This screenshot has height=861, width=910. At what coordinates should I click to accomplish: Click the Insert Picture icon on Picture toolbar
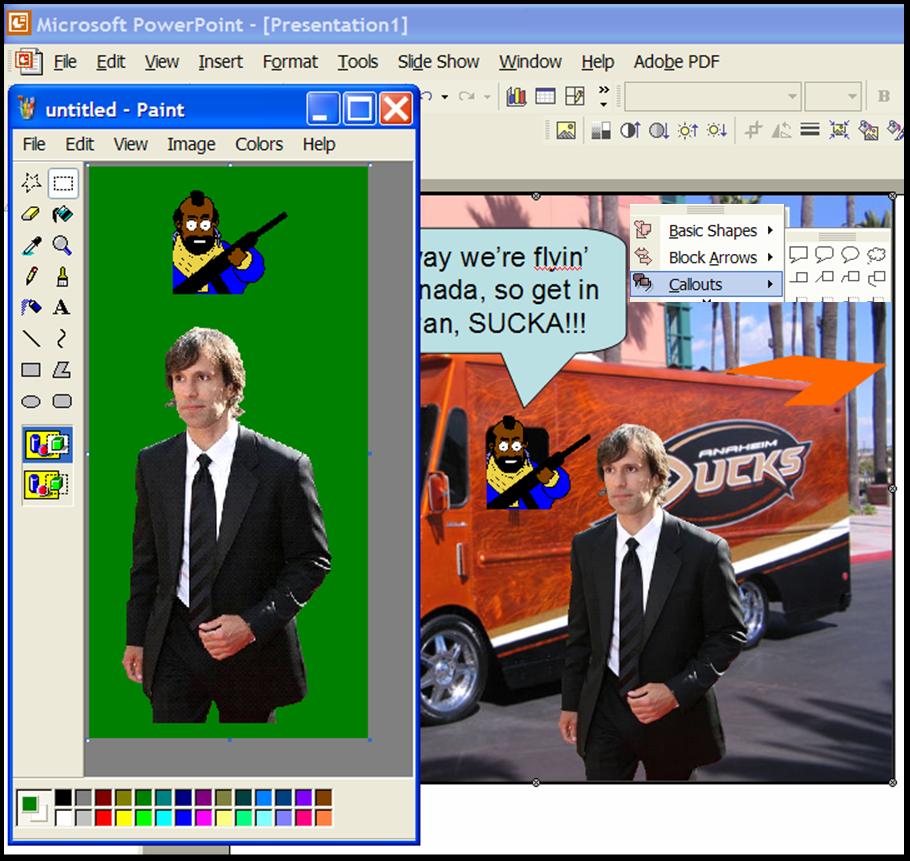tap(566, 130)
